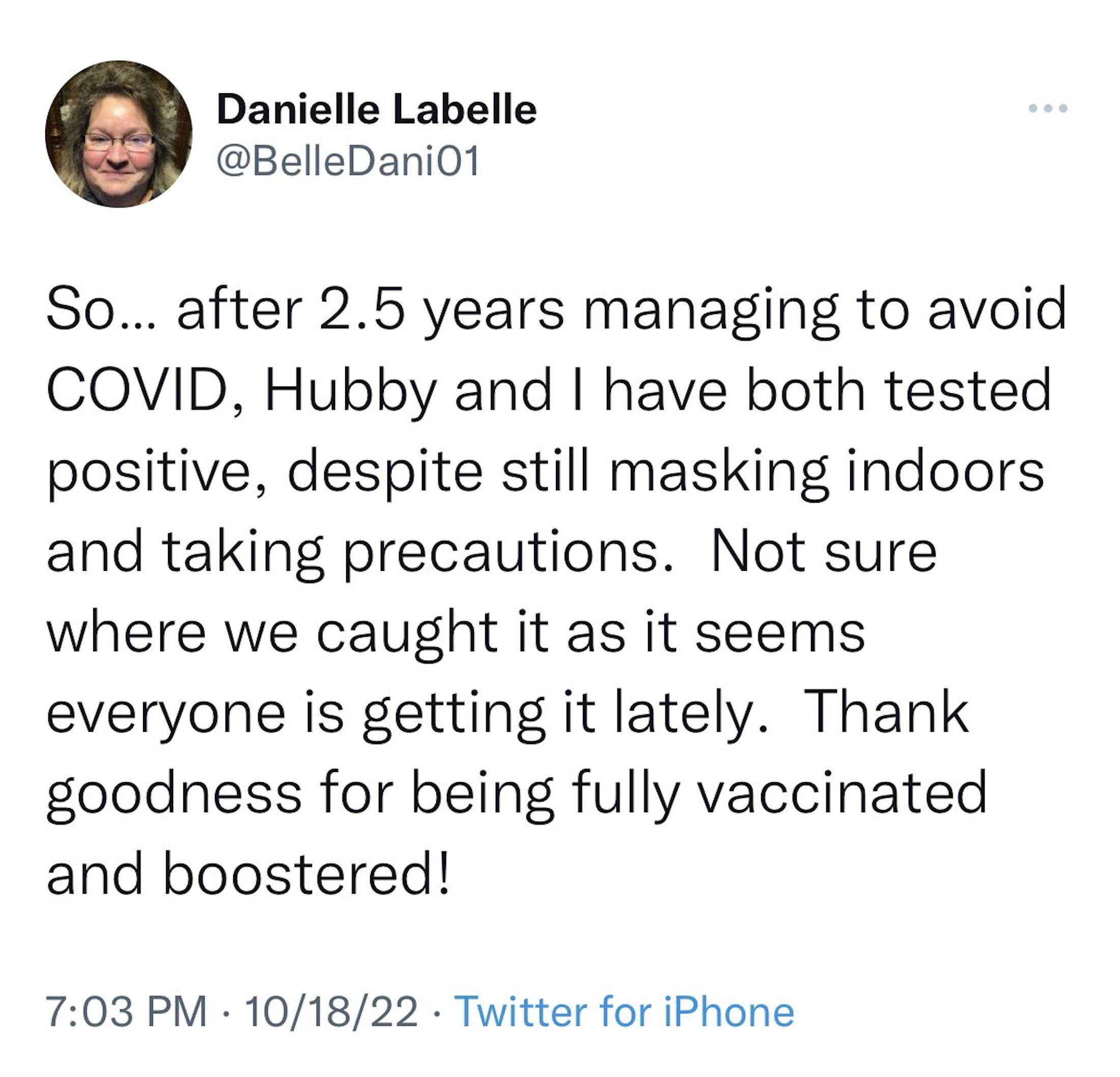1120x1077 pixels.
Task: Click the @BelleDani01 handle
Action: pyautogui.click(x=349, y=162)
